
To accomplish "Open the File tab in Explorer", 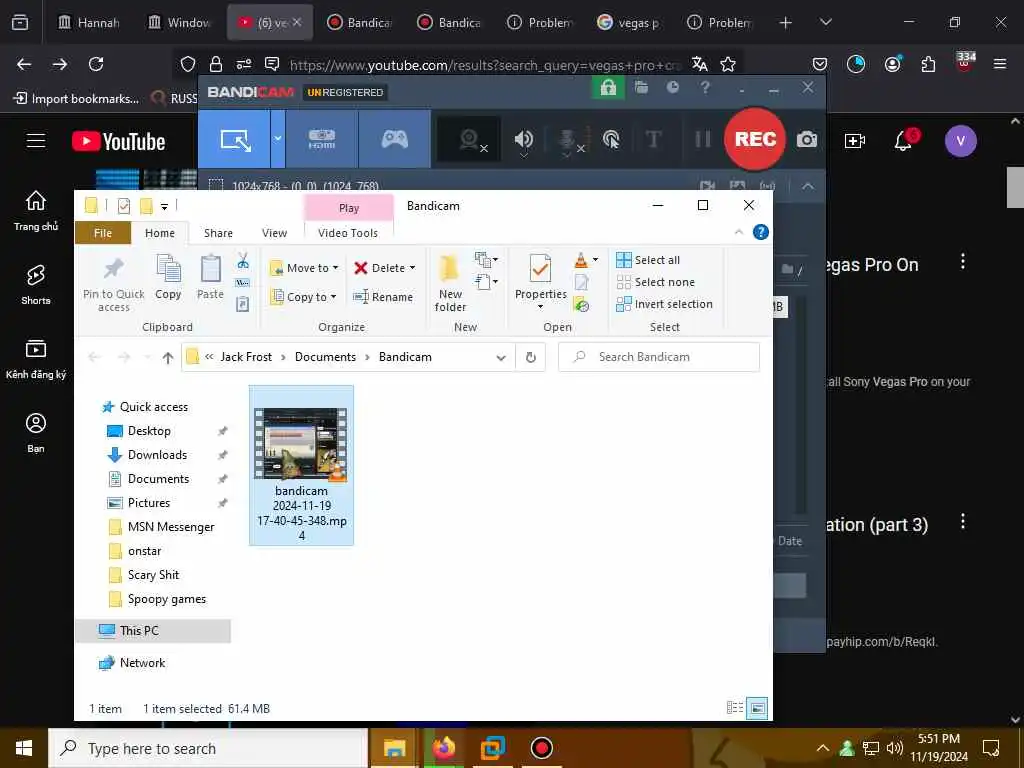I will pyautogui.click(x=103, y=233).
